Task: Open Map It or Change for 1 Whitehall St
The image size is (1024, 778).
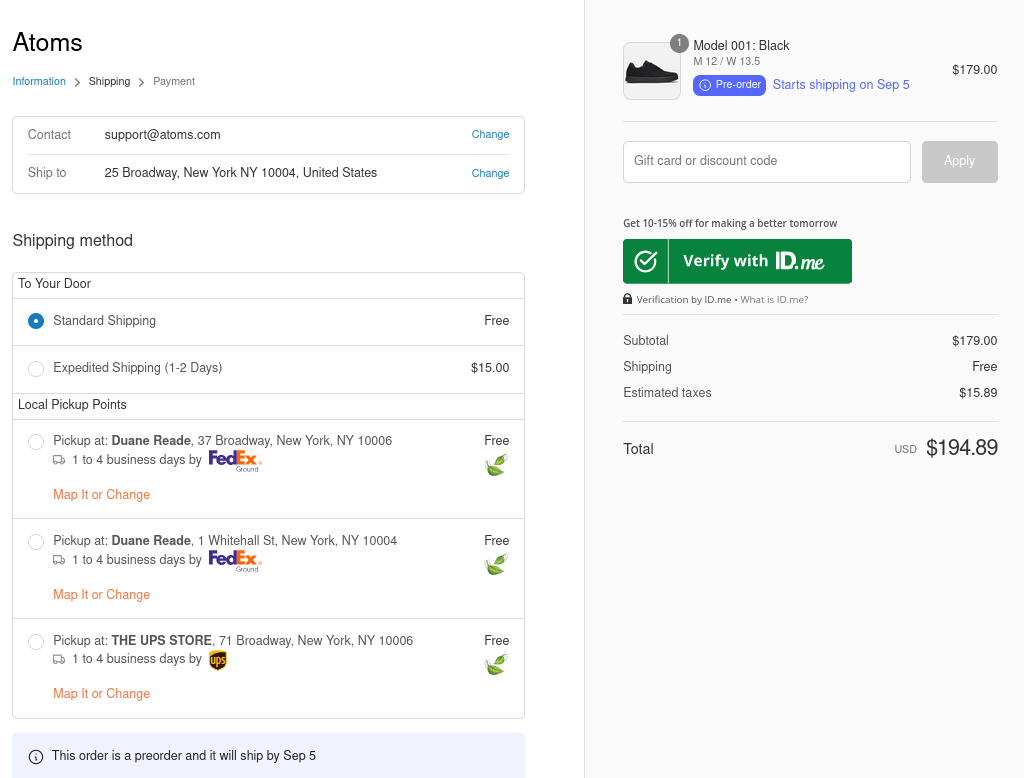Action: pos(101,594)
